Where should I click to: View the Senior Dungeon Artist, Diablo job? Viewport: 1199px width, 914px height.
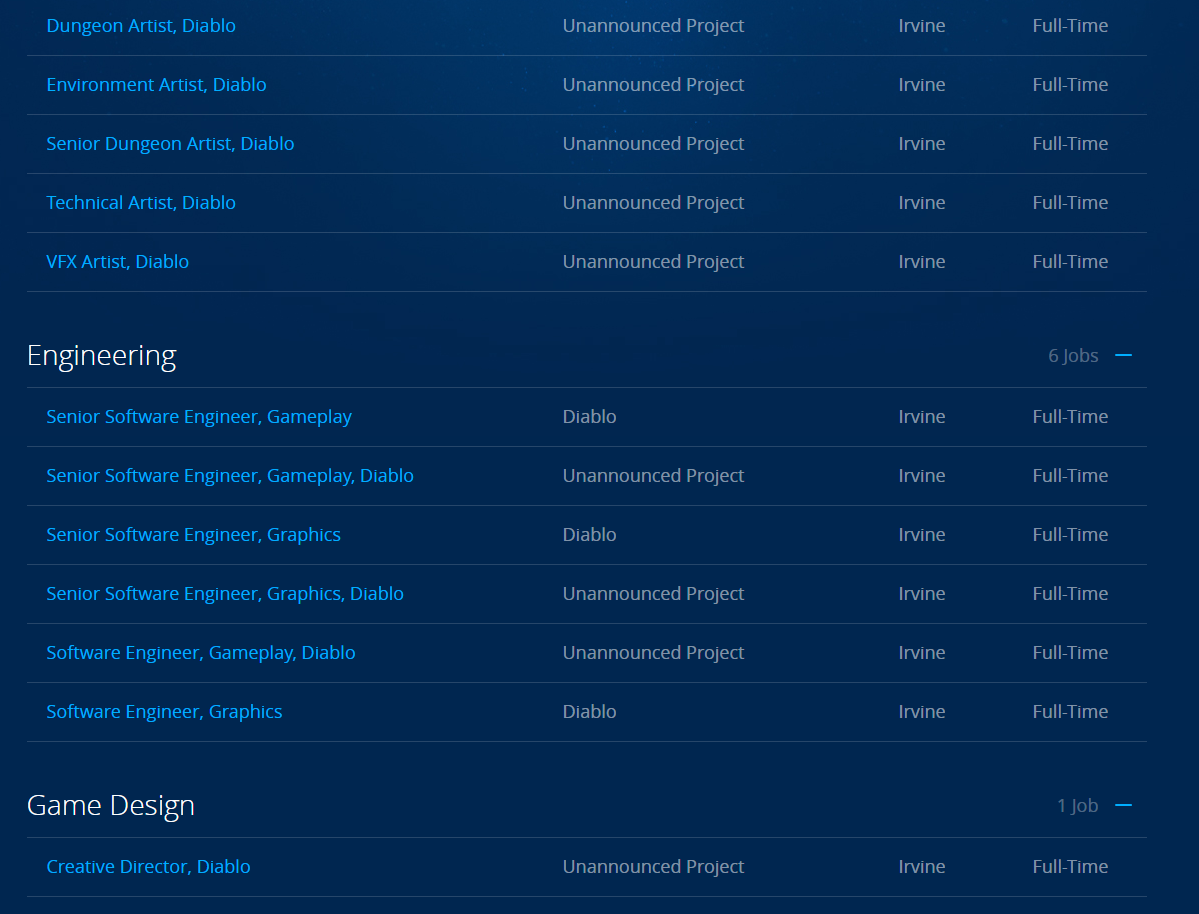click(x=170, y=143)
